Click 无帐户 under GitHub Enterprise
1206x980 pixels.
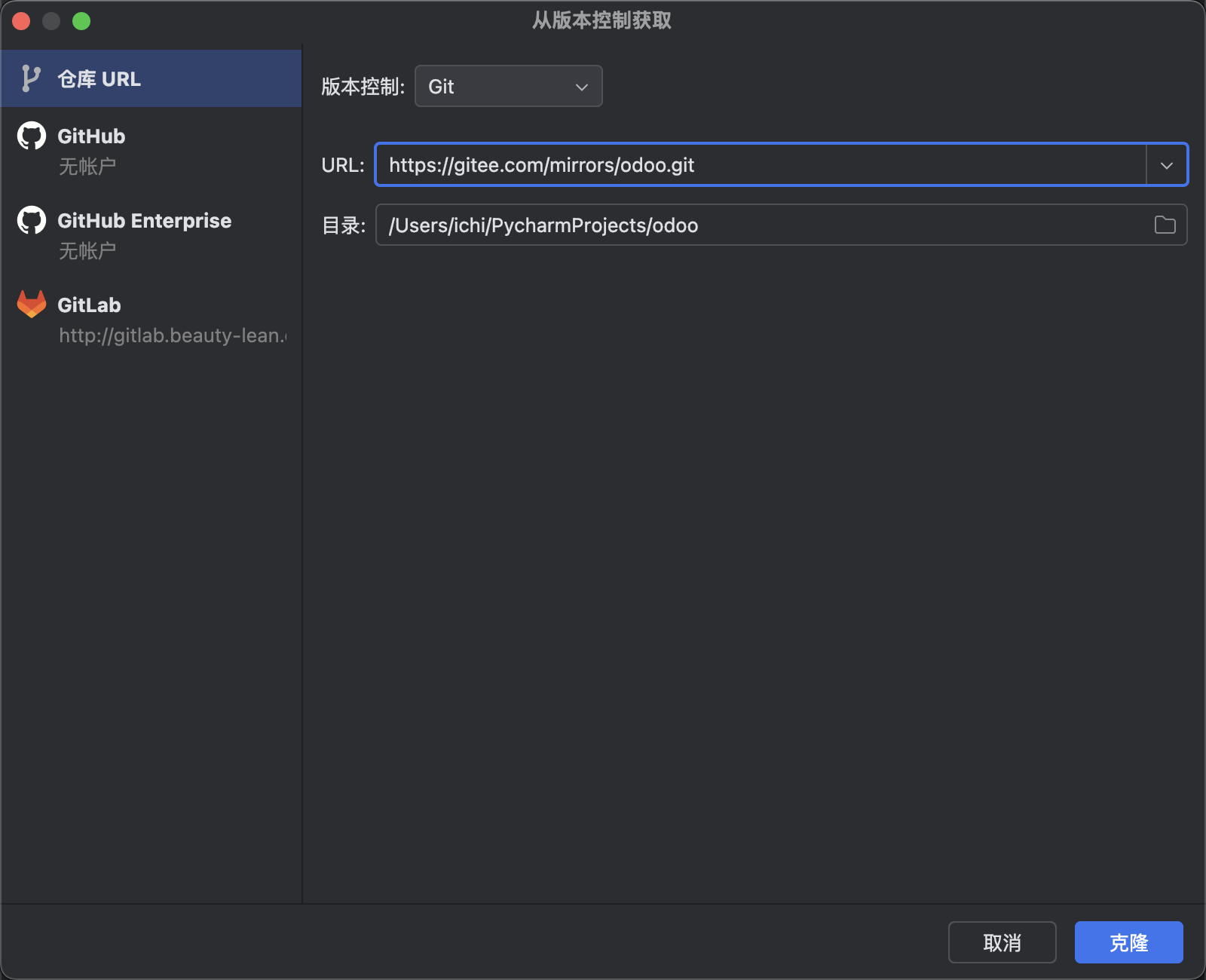(87, 251)
